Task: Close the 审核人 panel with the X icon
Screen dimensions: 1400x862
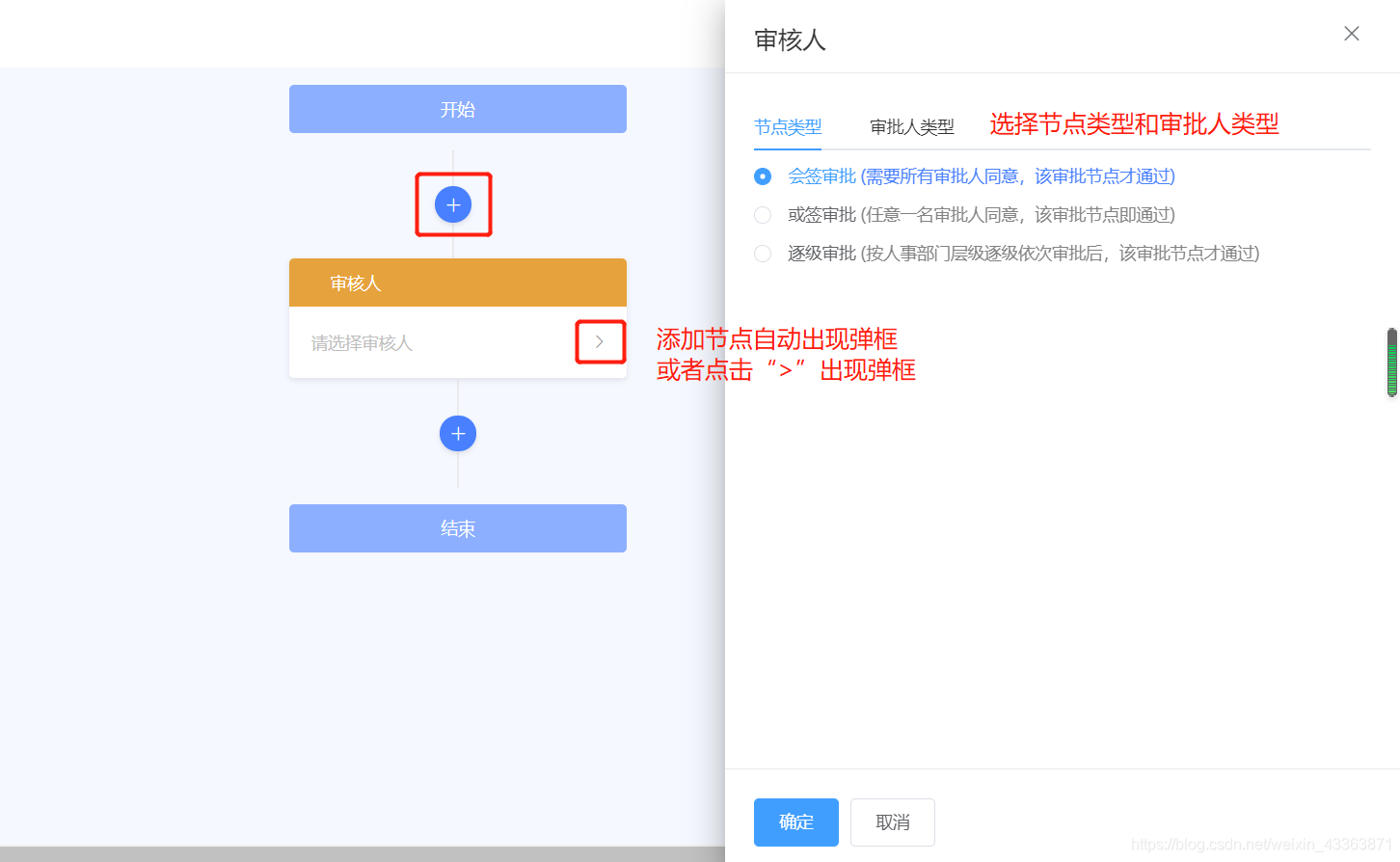Action: pyautogui.click(x=1351, y=33)
